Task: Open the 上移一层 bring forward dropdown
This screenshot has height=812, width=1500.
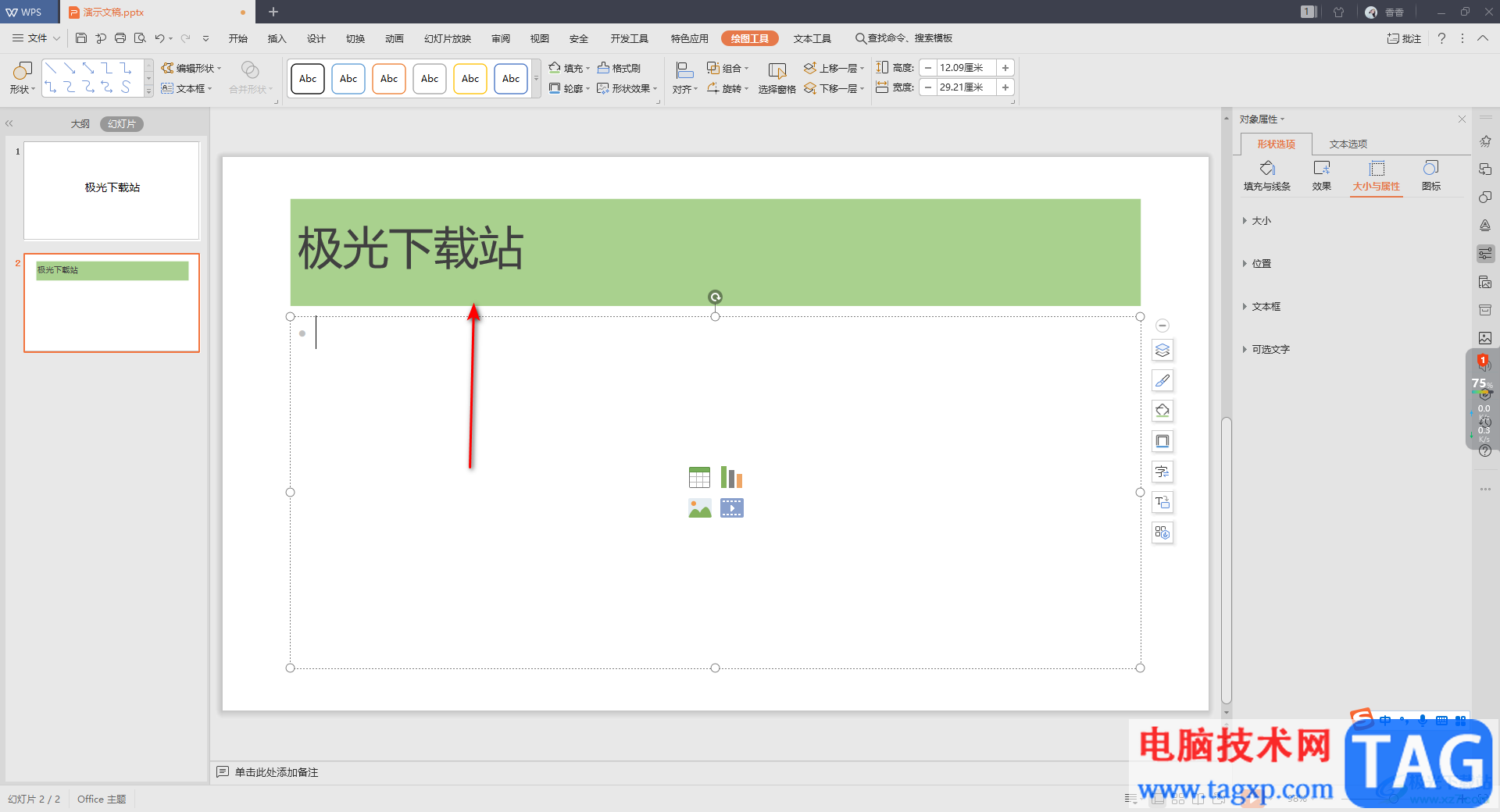Action: (x=834, y=68)
